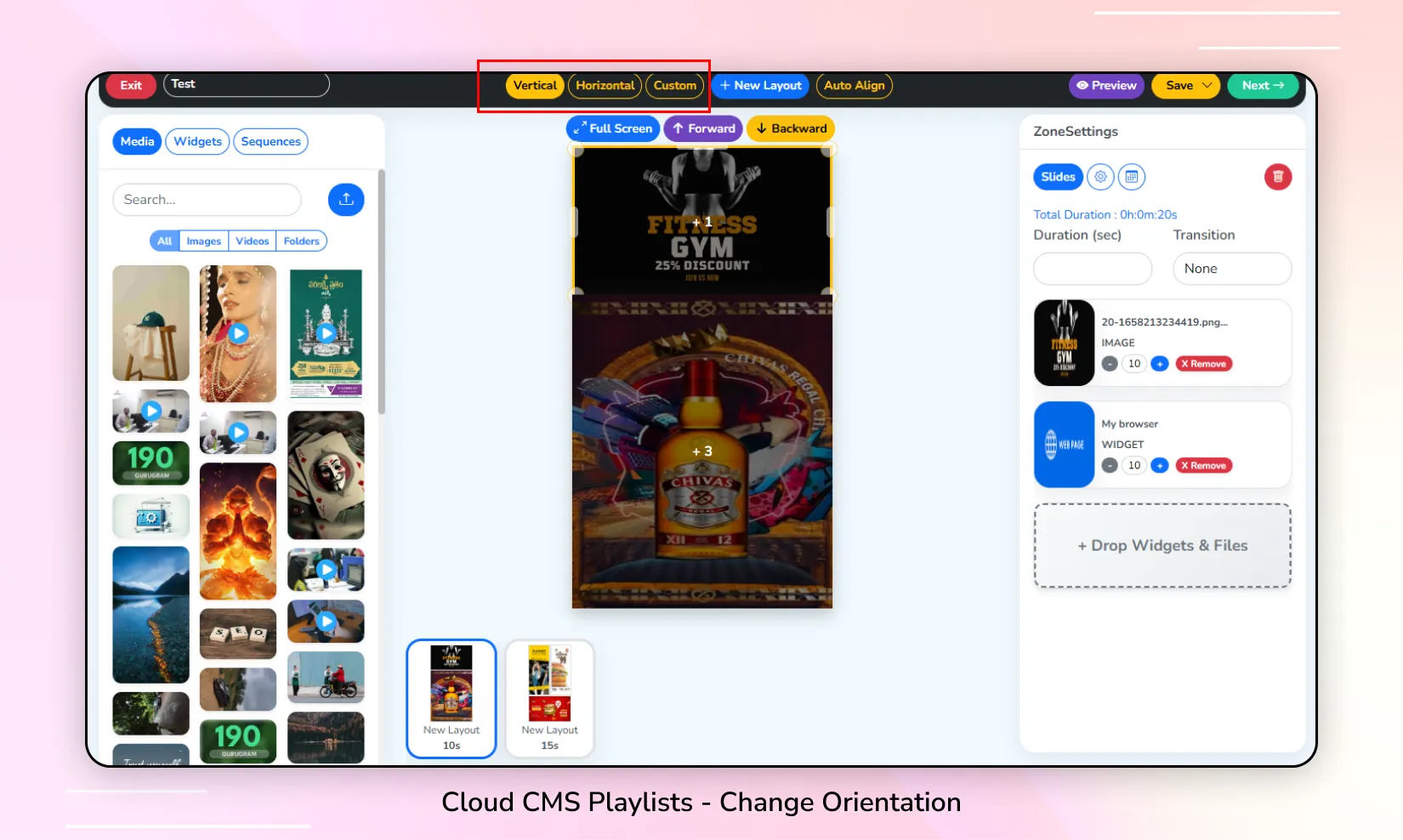This screenshot has height=840, width=1403.
Task: Open the Transition None dropdown
Action: coord(1232,269)
